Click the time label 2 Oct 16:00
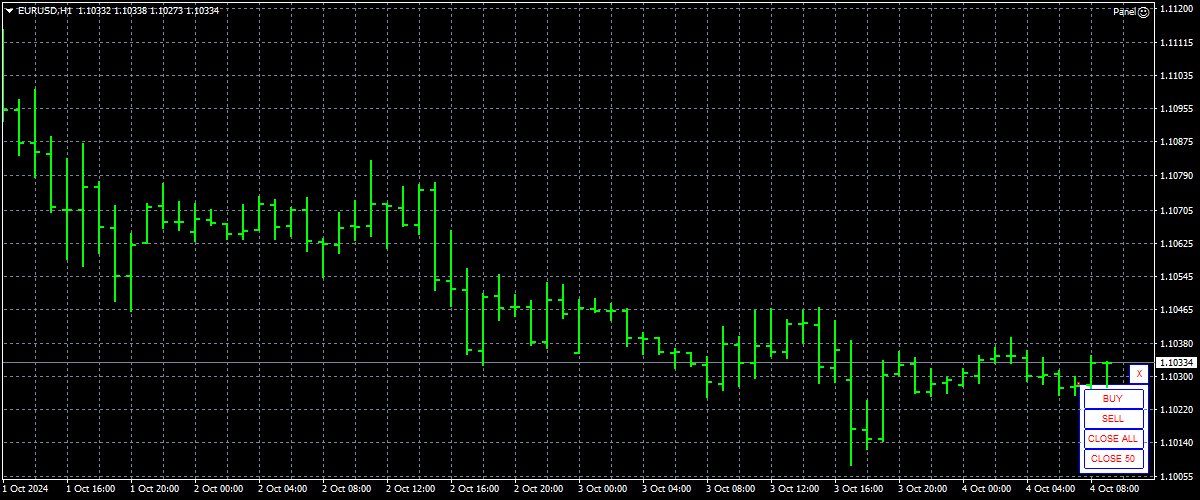1200x500 pixels. 474,489
